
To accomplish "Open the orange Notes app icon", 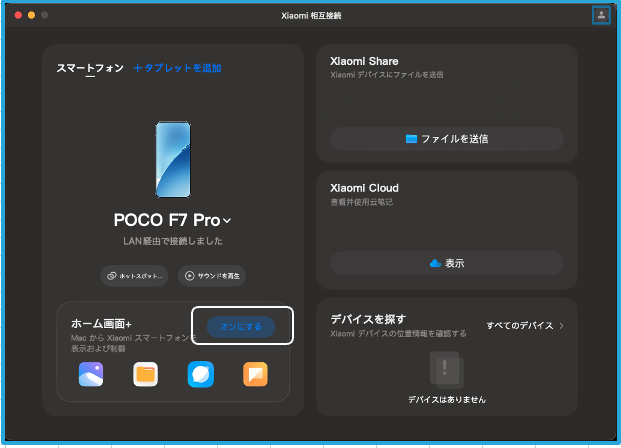I will click(255, 374).
